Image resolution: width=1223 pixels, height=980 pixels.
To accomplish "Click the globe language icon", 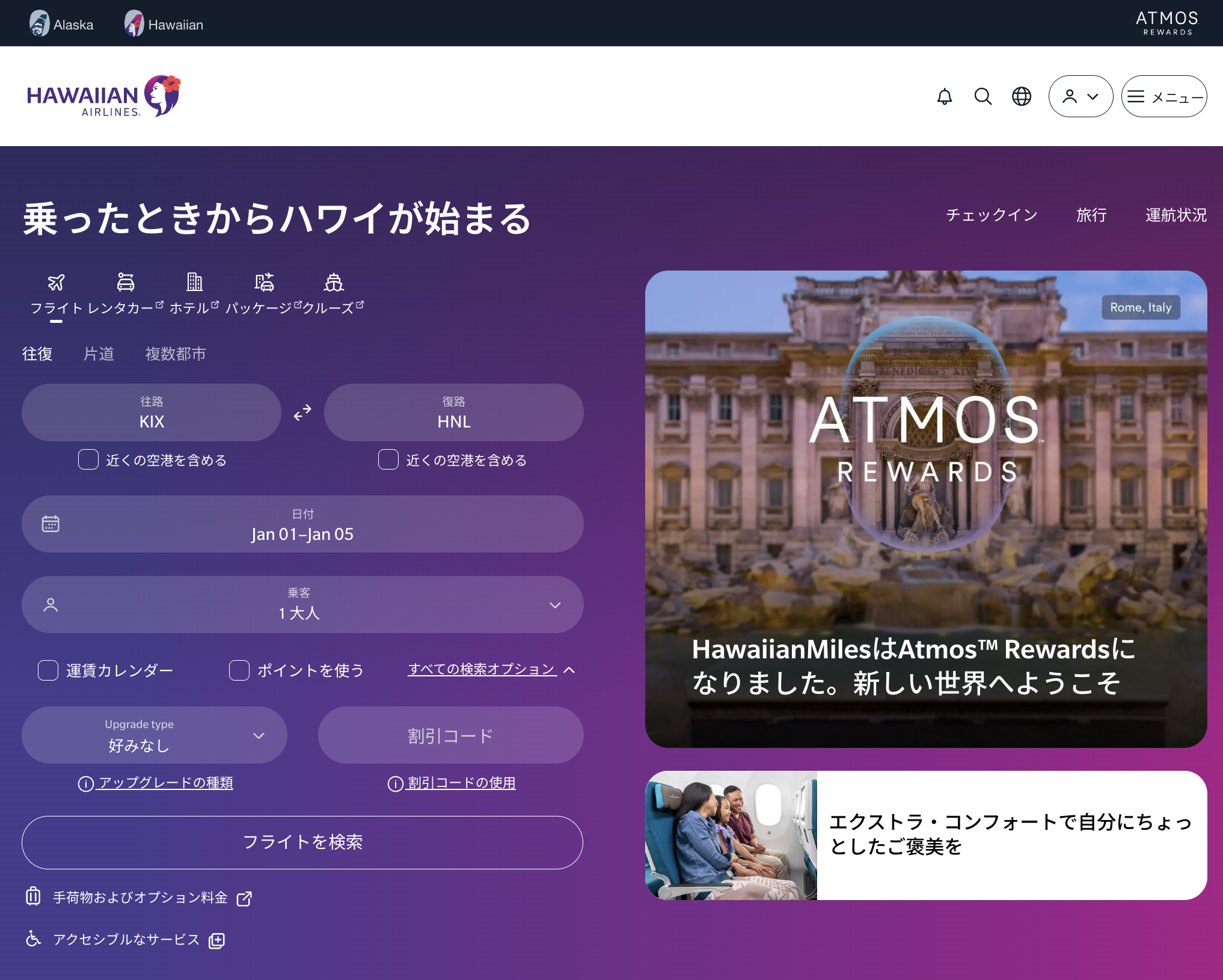I will click(x=1022, y=96).
